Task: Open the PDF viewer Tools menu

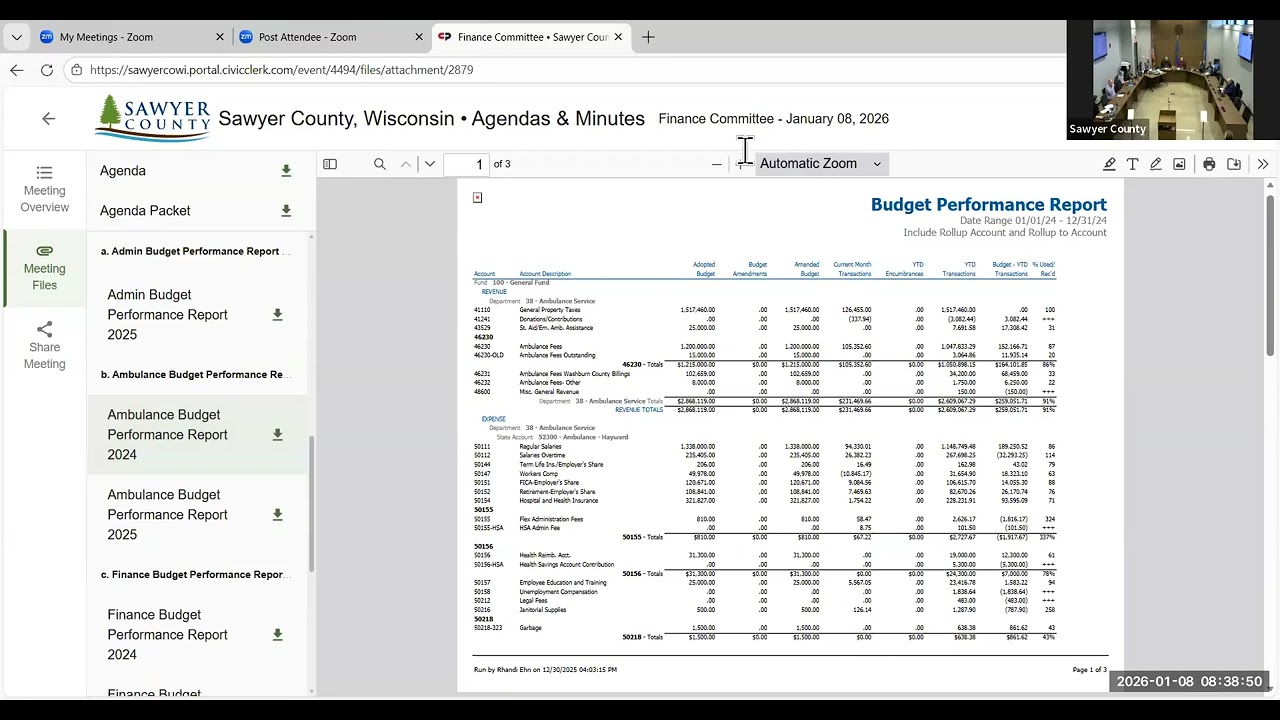Action: coord(1263,164)
